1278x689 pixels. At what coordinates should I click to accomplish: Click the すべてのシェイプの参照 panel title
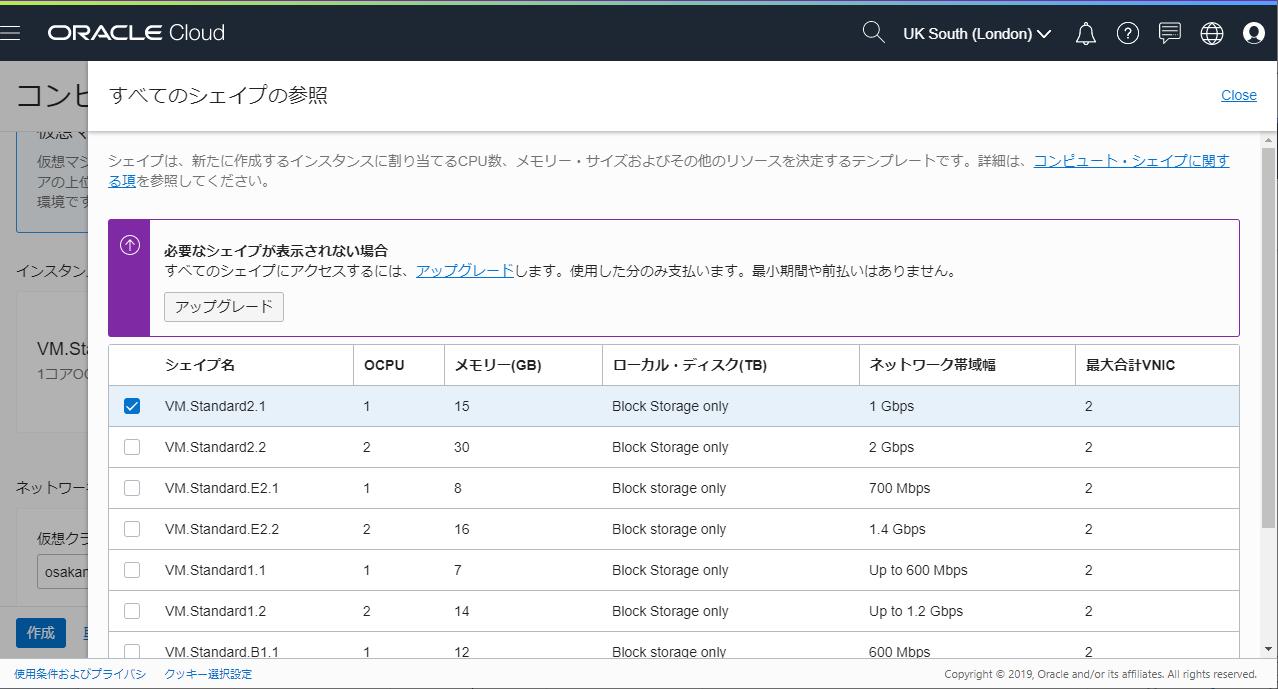coord(218,96)
